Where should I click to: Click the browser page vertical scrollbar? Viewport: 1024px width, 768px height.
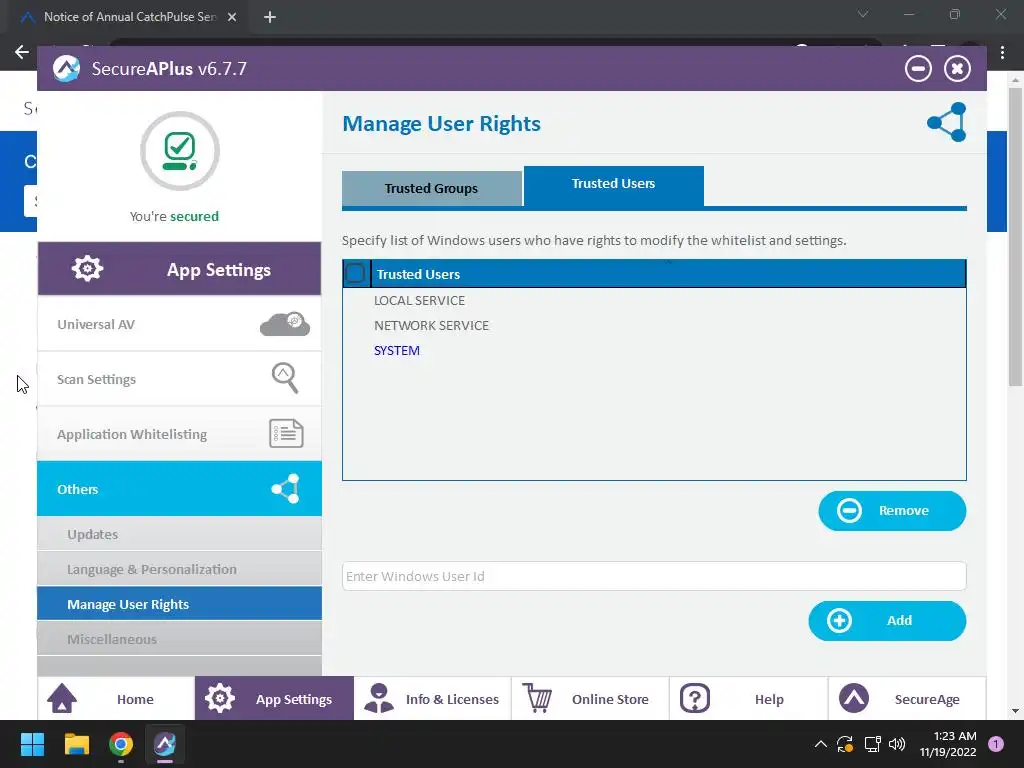pyautogui.click(x=1015, y=235)
